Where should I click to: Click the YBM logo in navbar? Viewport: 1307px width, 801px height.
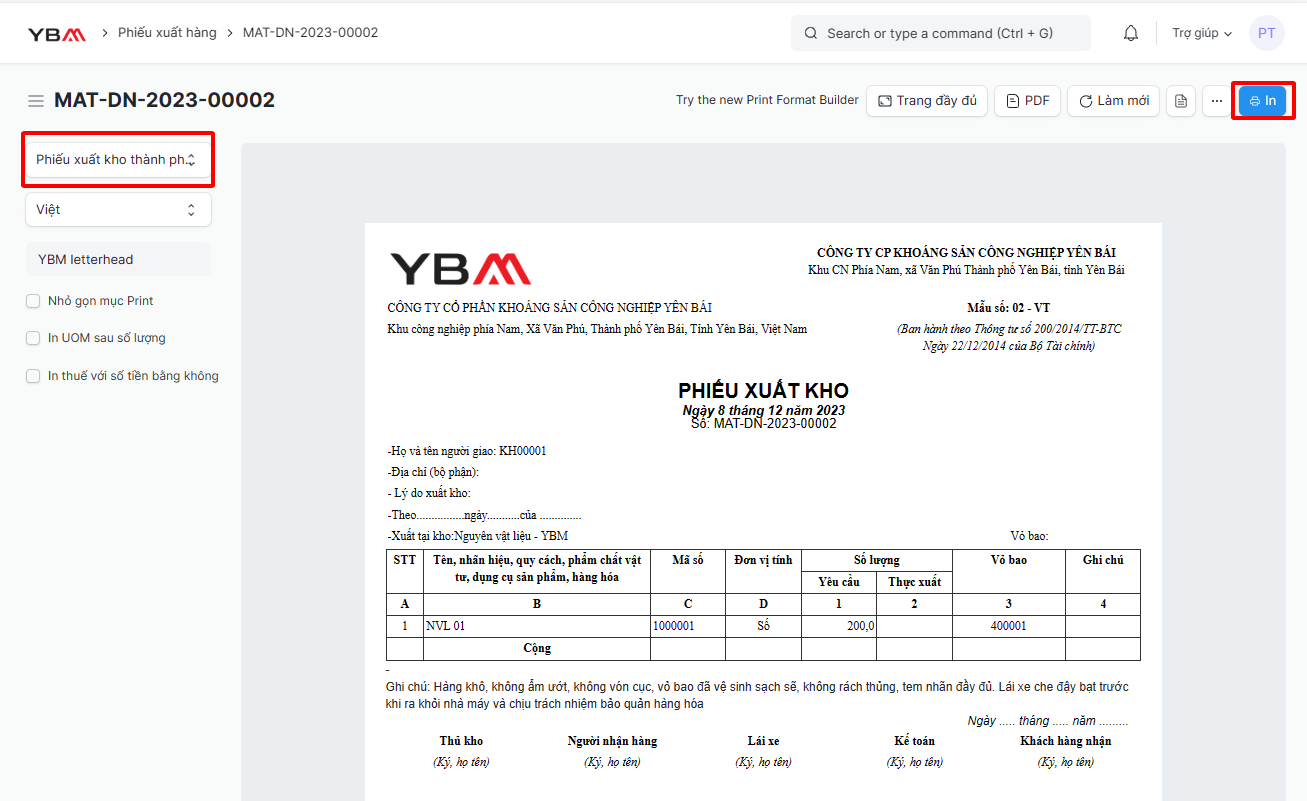click(x=56, y=33)
